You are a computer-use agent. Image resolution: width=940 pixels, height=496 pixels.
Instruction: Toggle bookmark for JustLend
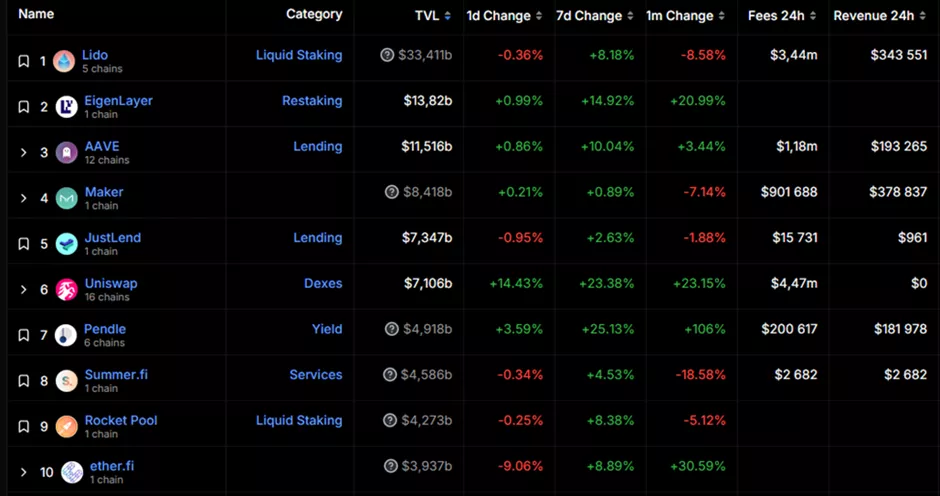(24, 244)
